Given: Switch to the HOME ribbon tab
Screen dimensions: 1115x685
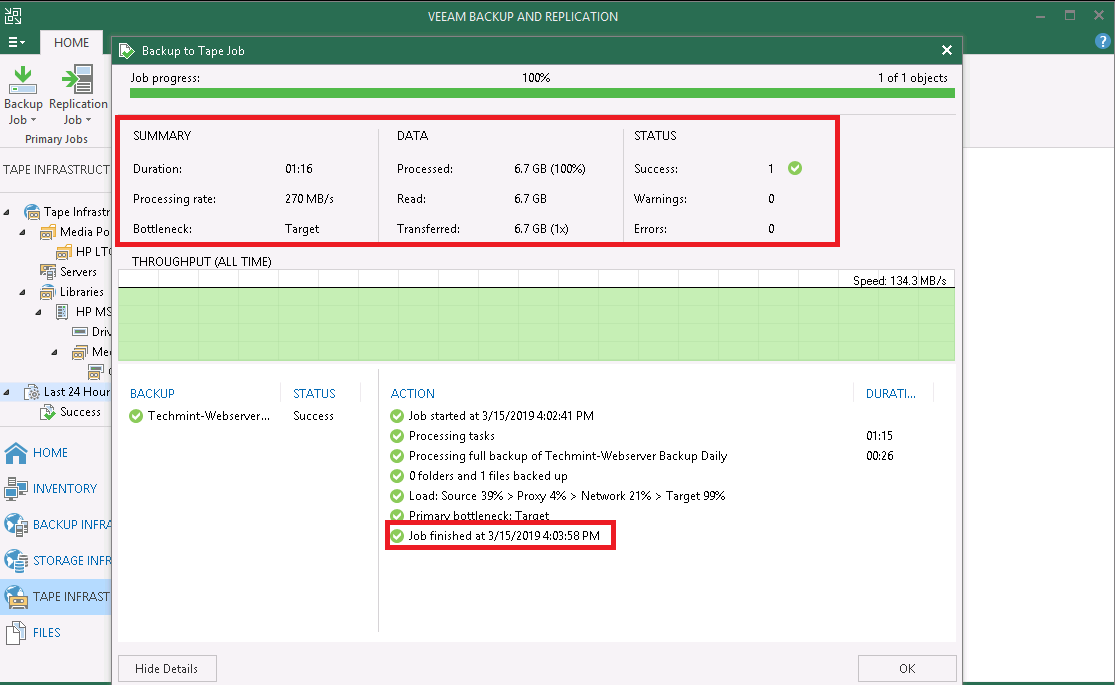Looking at the screenshot, I should click(x=71, y=42).
